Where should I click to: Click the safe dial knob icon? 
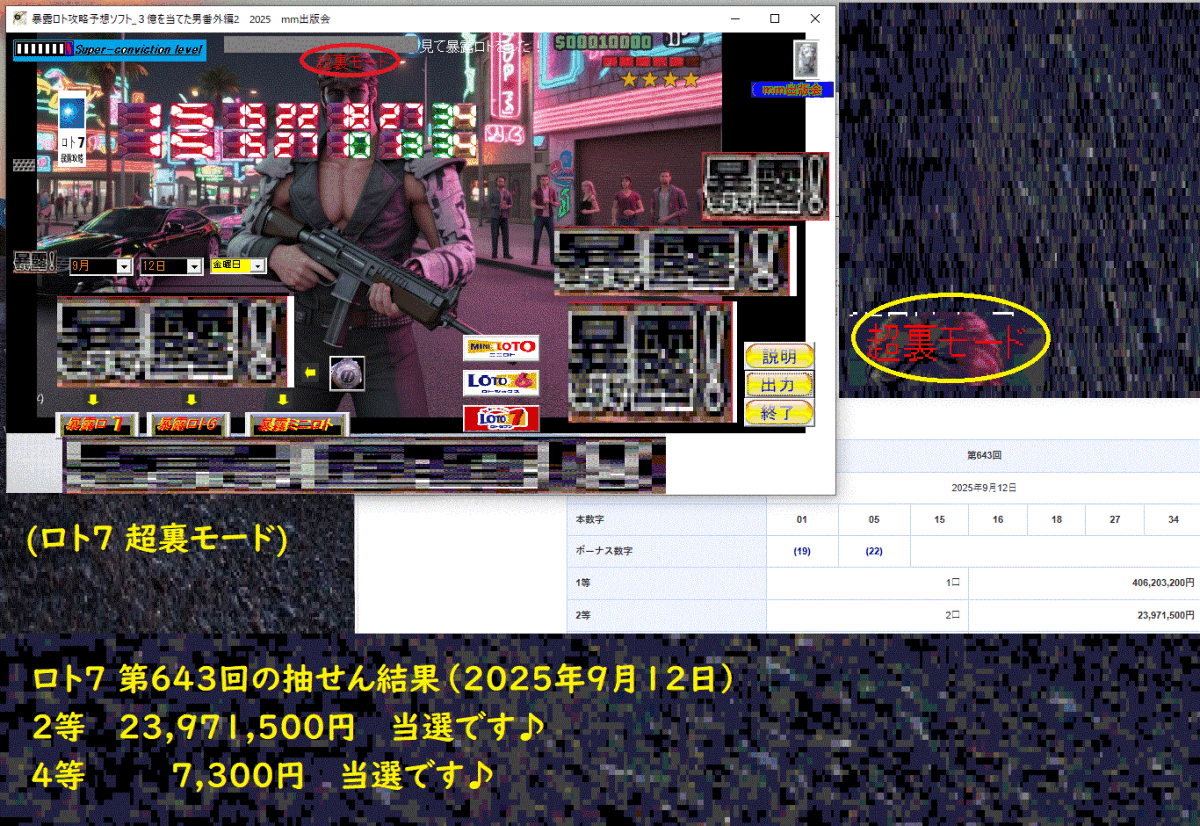click(x=346, y=373)
